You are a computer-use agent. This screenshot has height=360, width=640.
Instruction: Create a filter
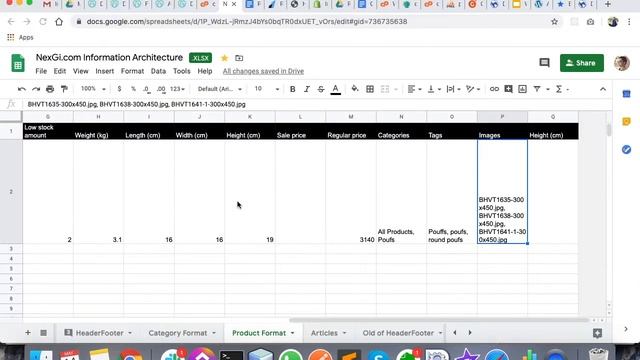537,89
